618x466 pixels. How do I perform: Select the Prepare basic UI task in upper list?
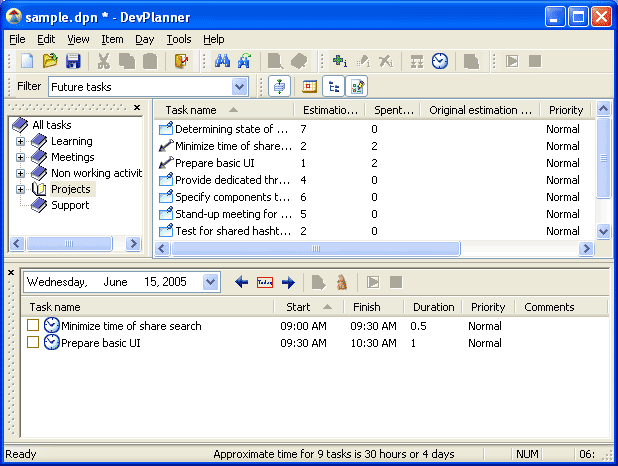(x=374, y=163)
